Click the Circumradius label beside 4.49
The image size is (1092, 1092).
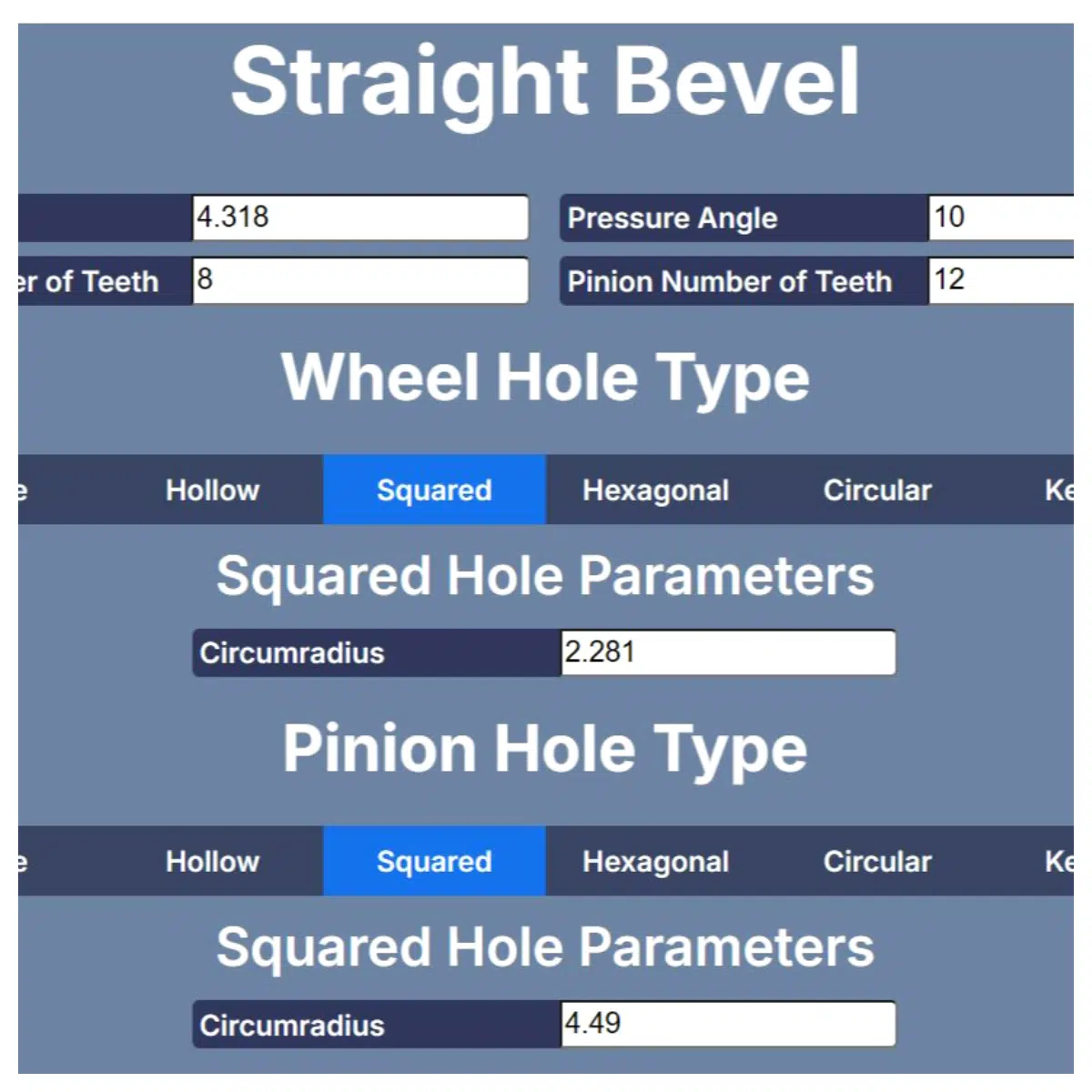(x=292, y=1025)
